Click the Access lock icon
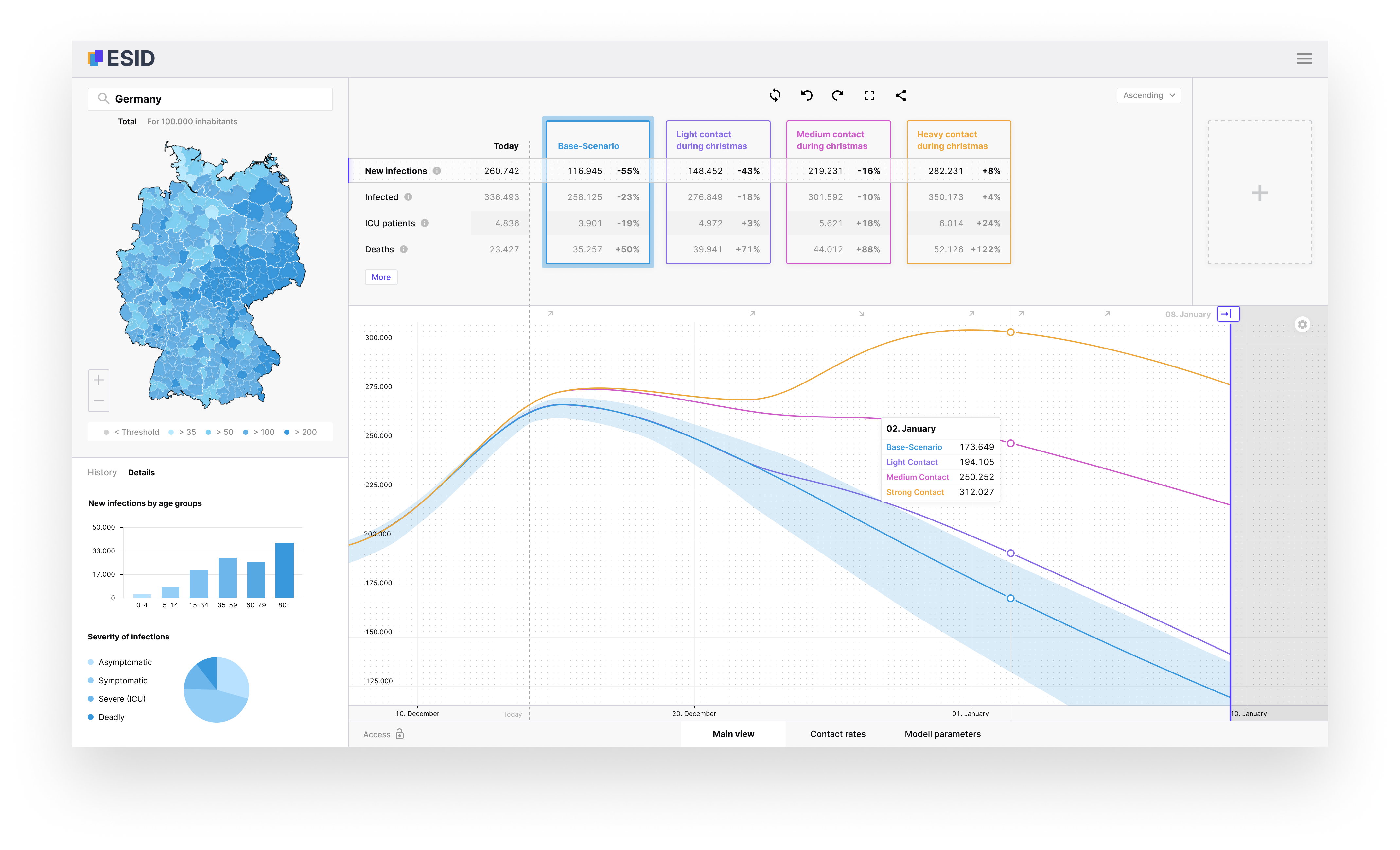 tap(399, 734)
